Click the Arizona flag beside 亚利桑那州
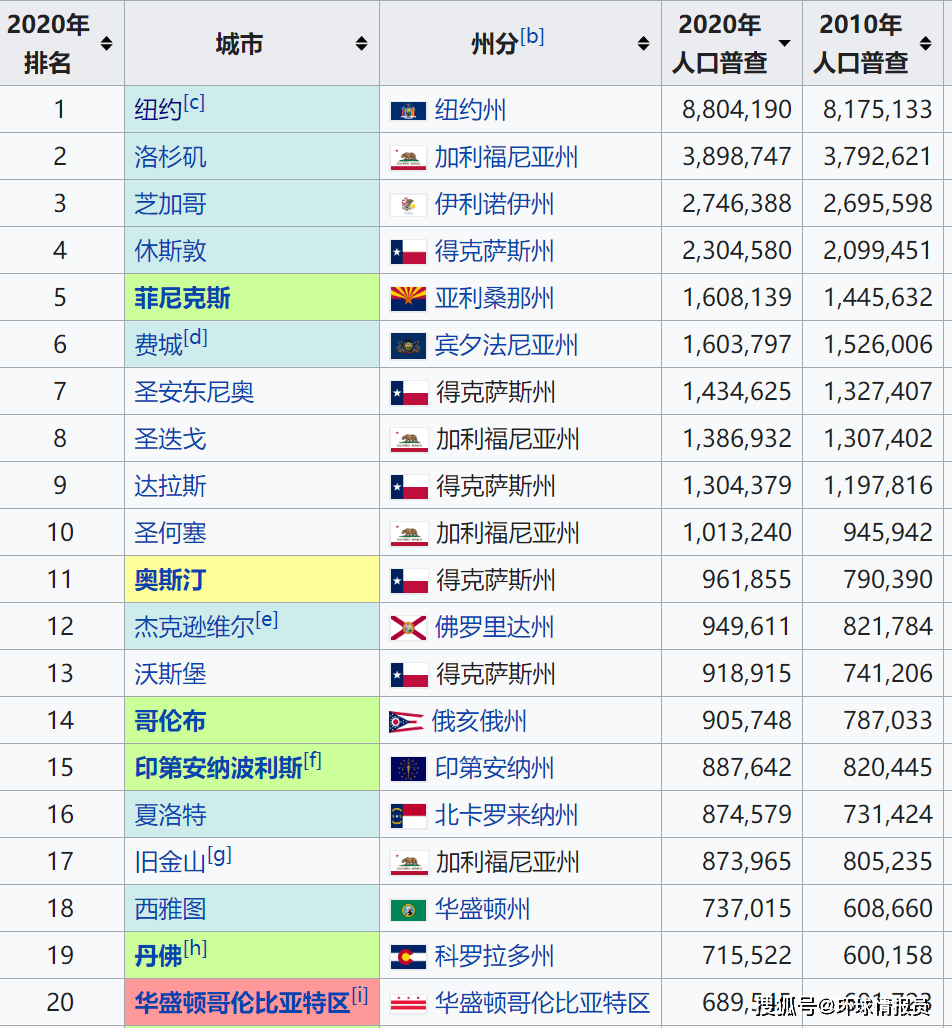 tap(408, 297)
